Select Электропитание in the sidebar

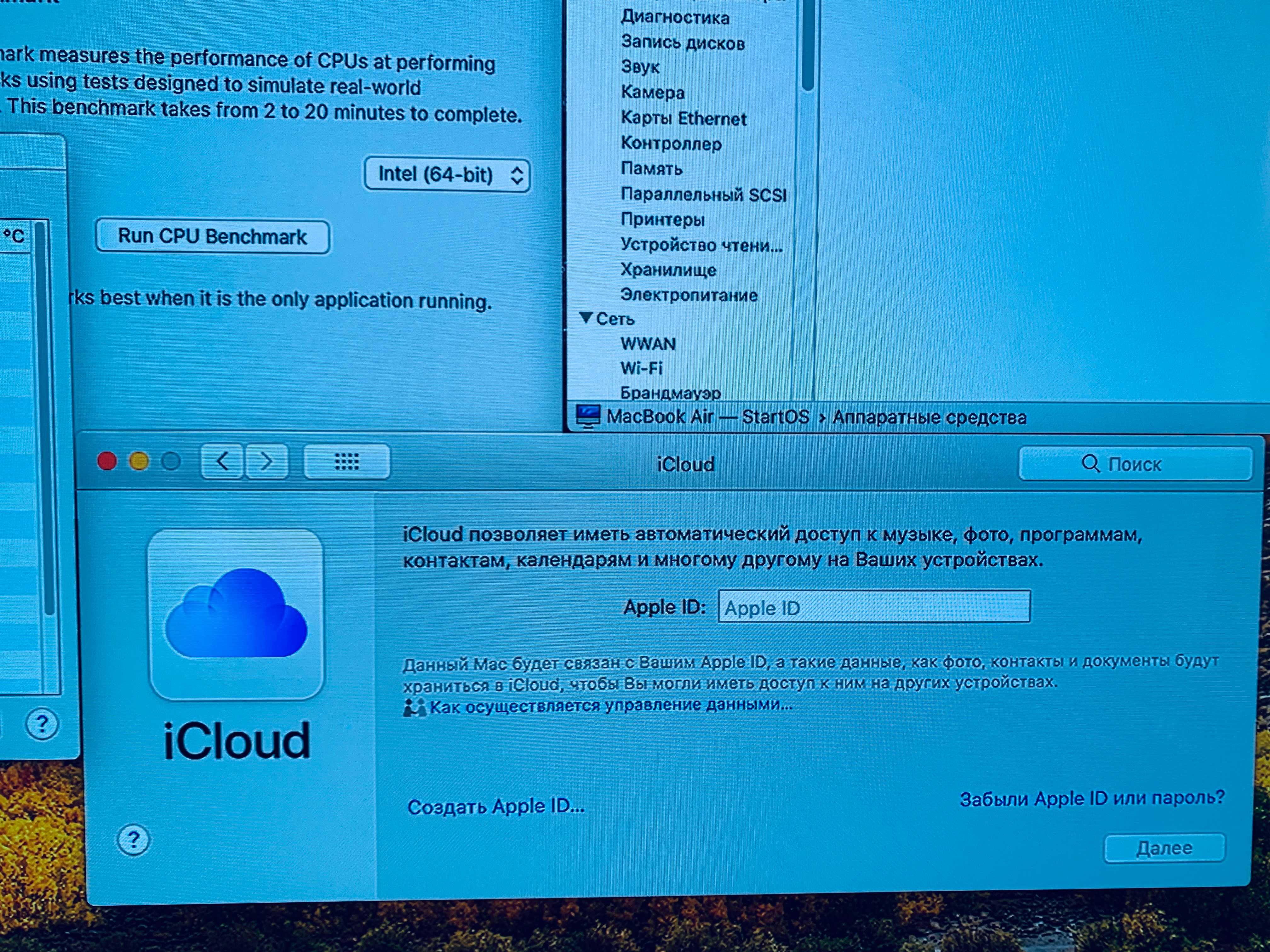click(x=689, y=295)
